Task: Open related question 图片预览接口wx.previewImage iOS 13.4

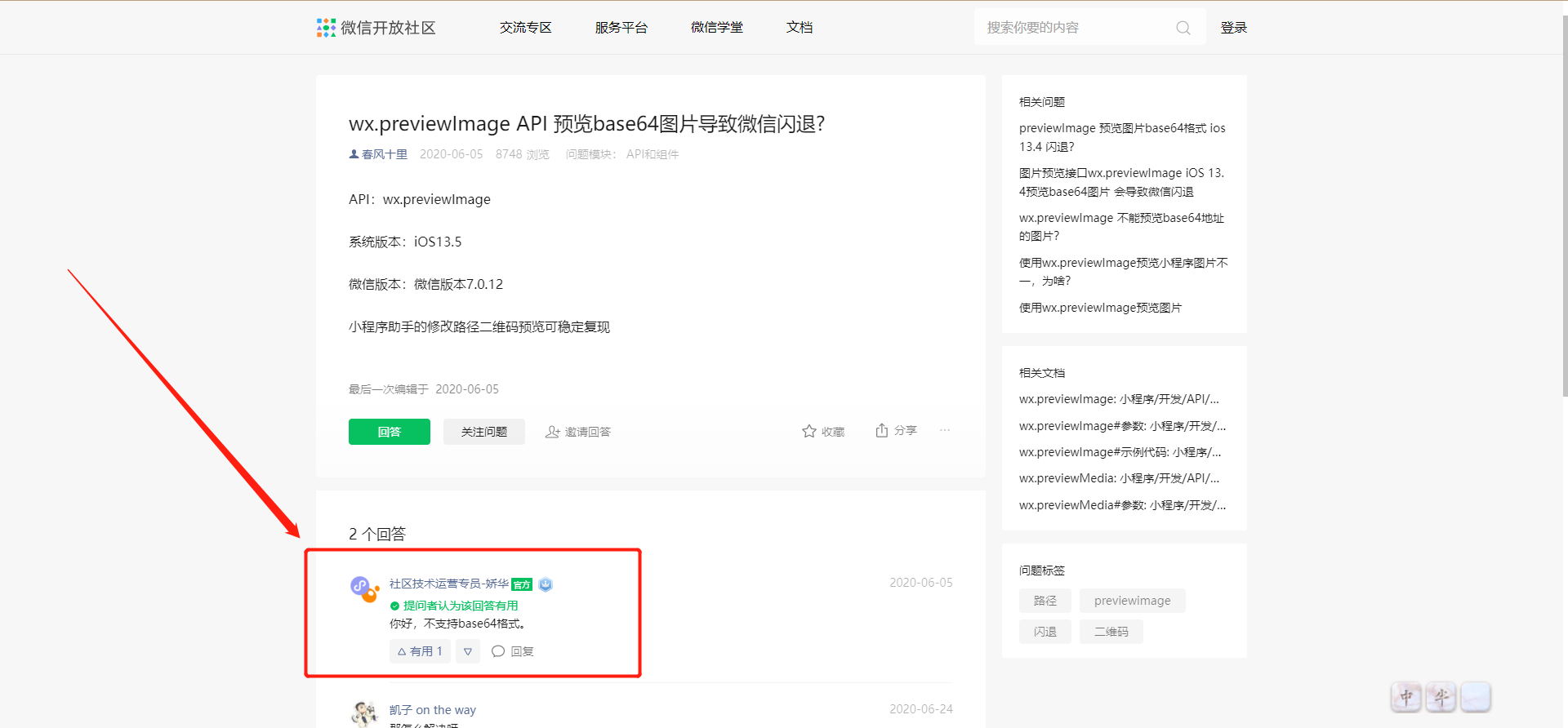Action: [x=1122, y=182]
